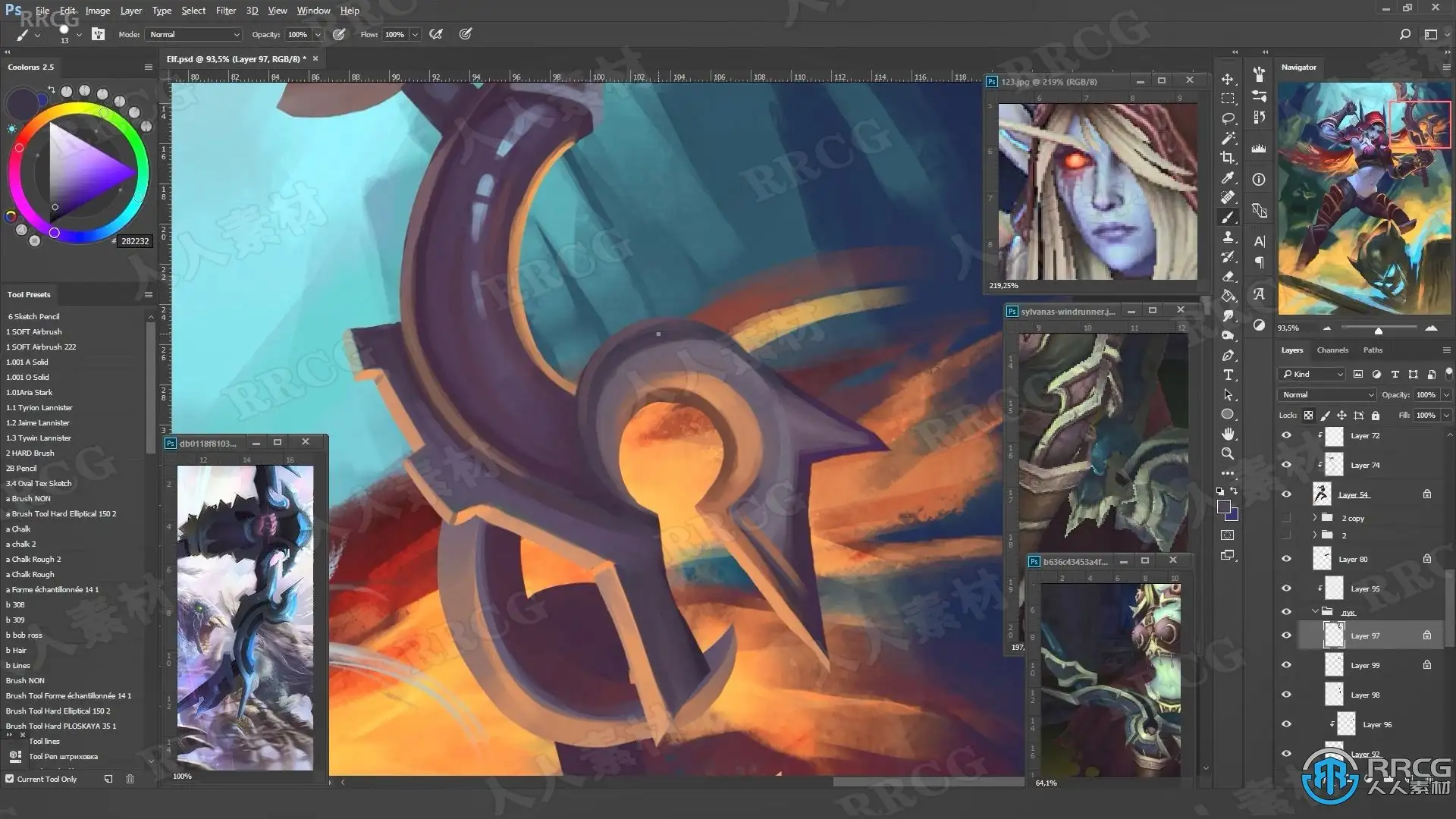1456x819 pixels.
Task: Open the brush blending Mode dropdown
Action: [193, 35]
